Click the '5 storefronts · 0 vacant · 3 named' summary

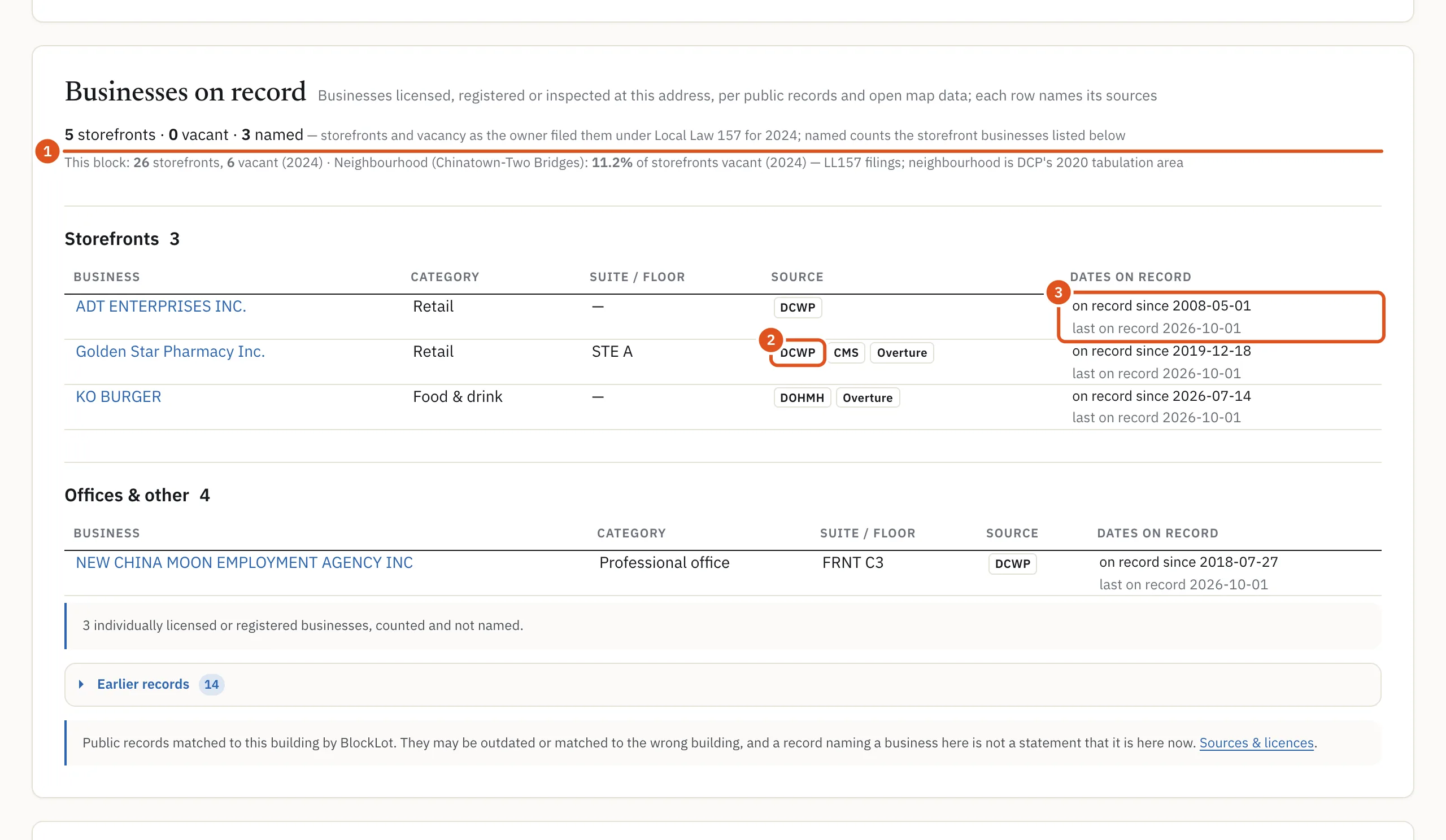[184, 135]
